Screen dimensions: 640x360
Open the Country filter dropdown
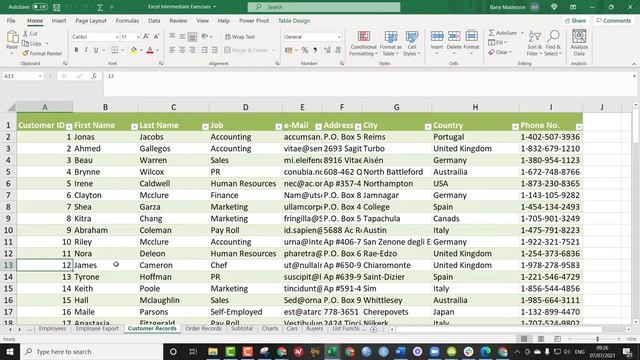point(515,127)
